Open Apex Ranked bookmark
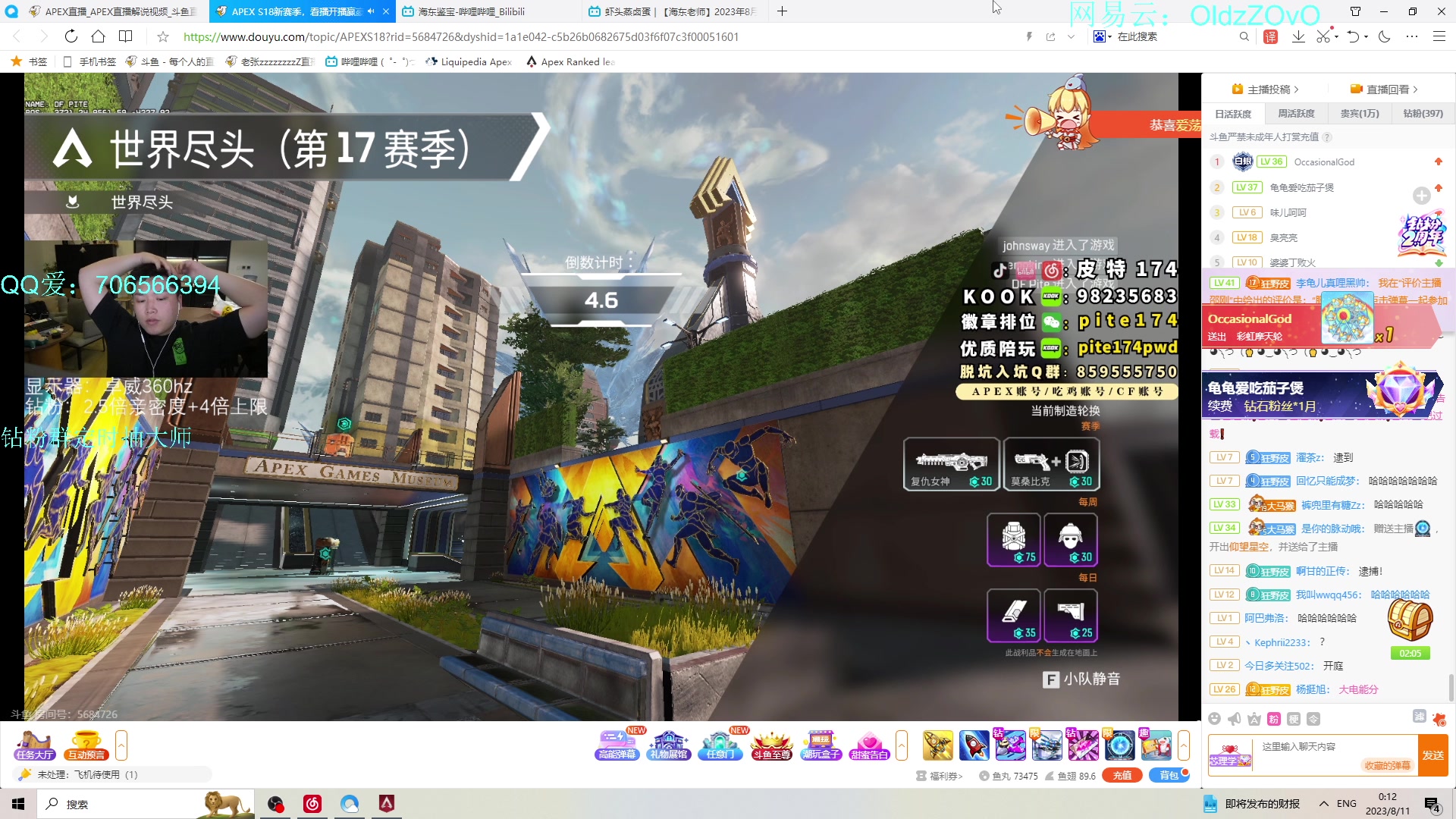1456x819 pixels. [570, 61]
